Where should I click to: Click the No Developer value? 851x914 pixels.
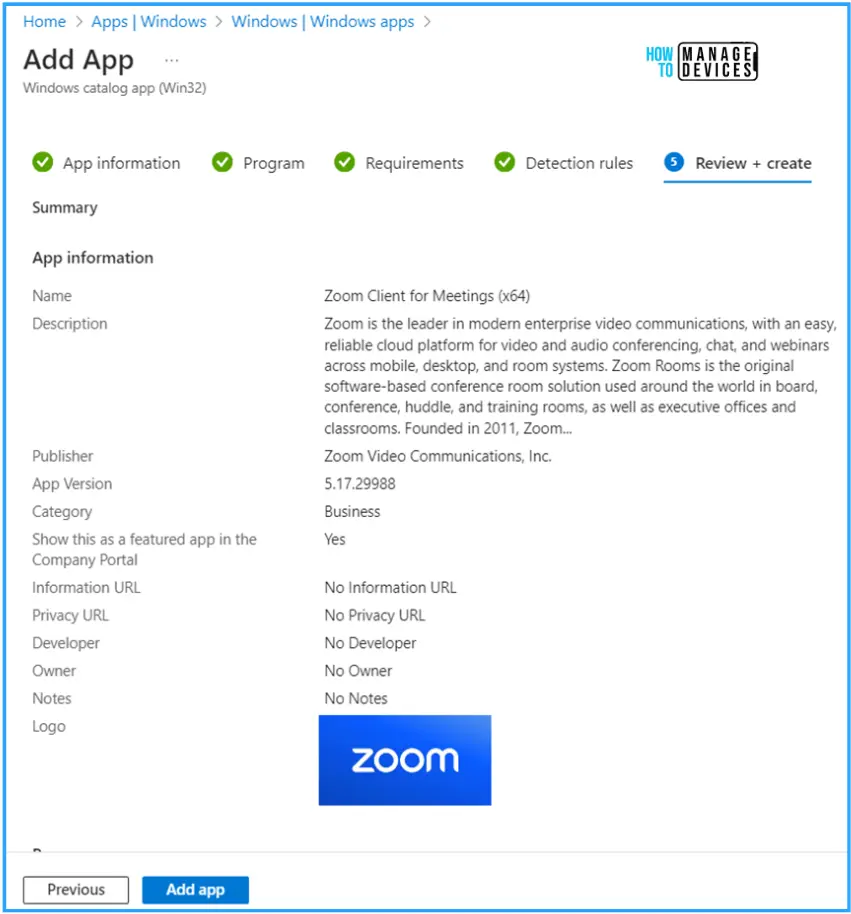tap(370, 643)
